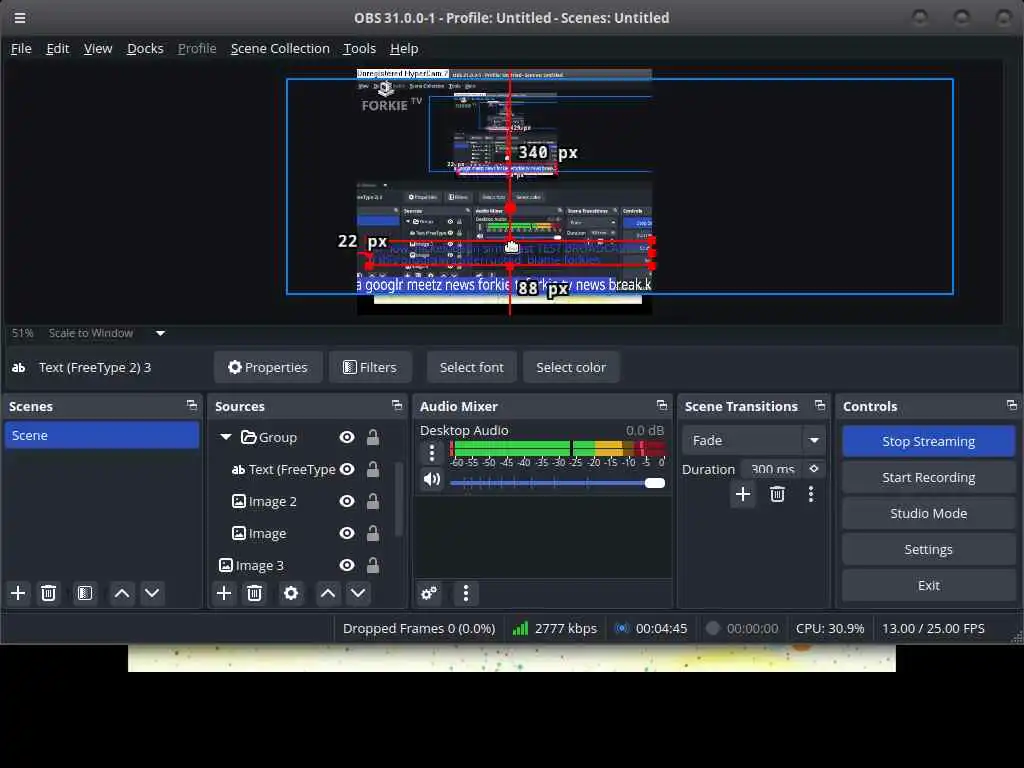This screenshot has height=768, width=1024.
Task: Select the Scene entry in Scenes list
Action: click(x=102, y=435)
